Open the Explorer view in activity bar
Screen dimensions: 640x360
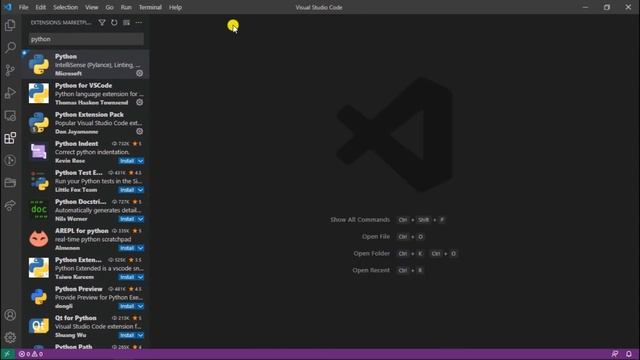click(x=10, y=25)
